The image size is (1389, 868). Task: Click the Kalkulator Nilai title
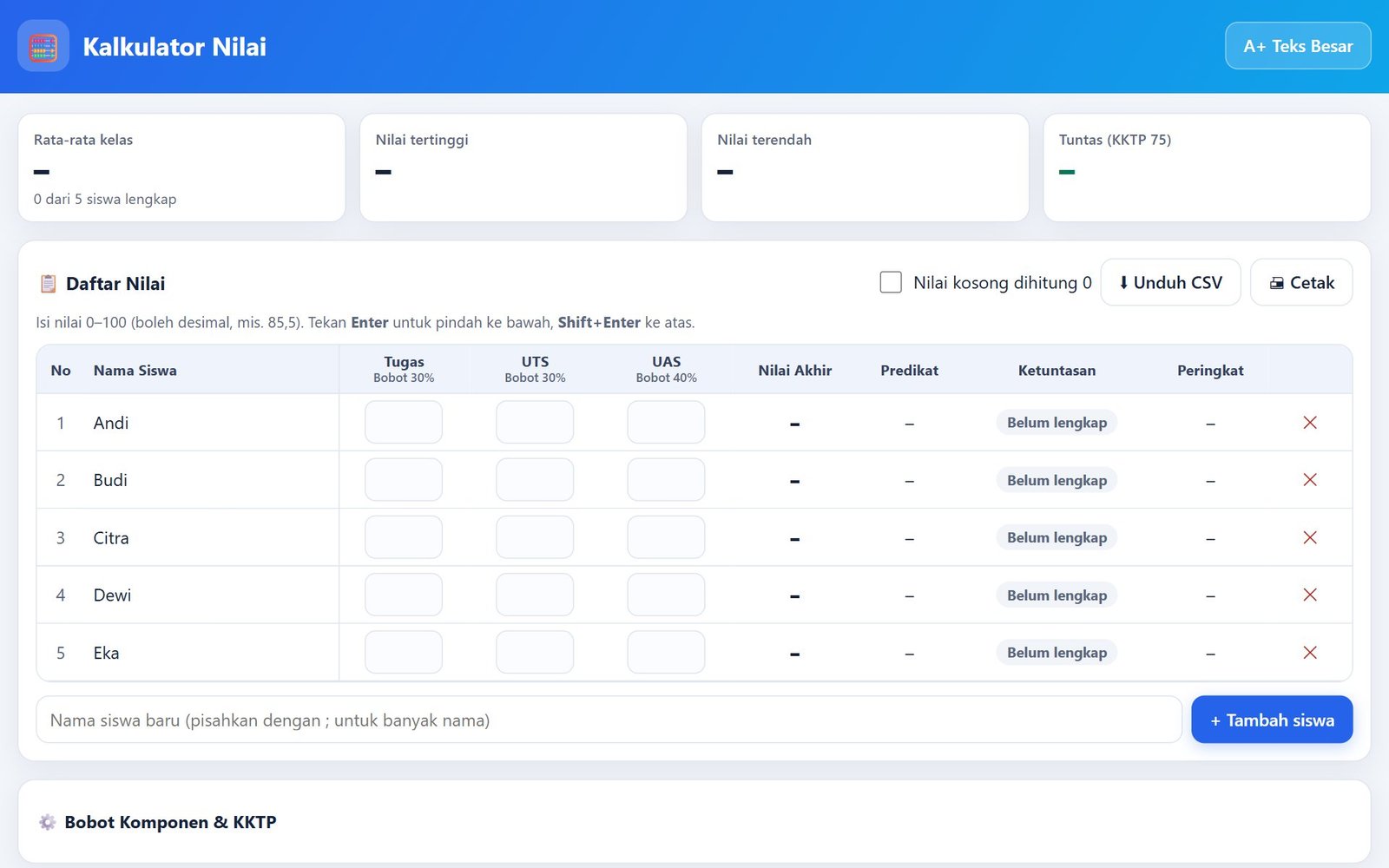coord(174,47)
